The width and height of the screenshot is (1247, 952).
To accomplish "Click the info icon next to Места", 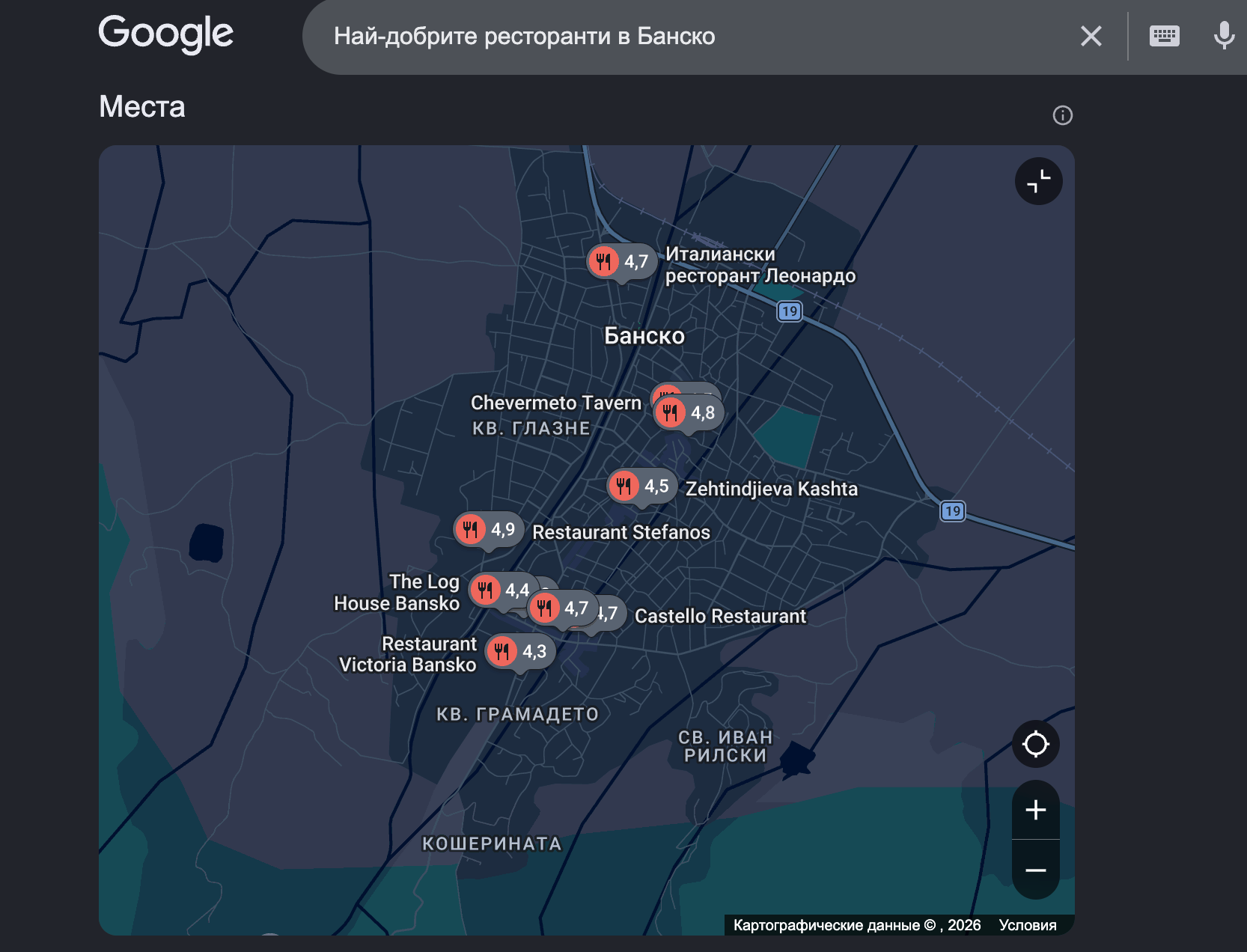I will click(1062, 115).
